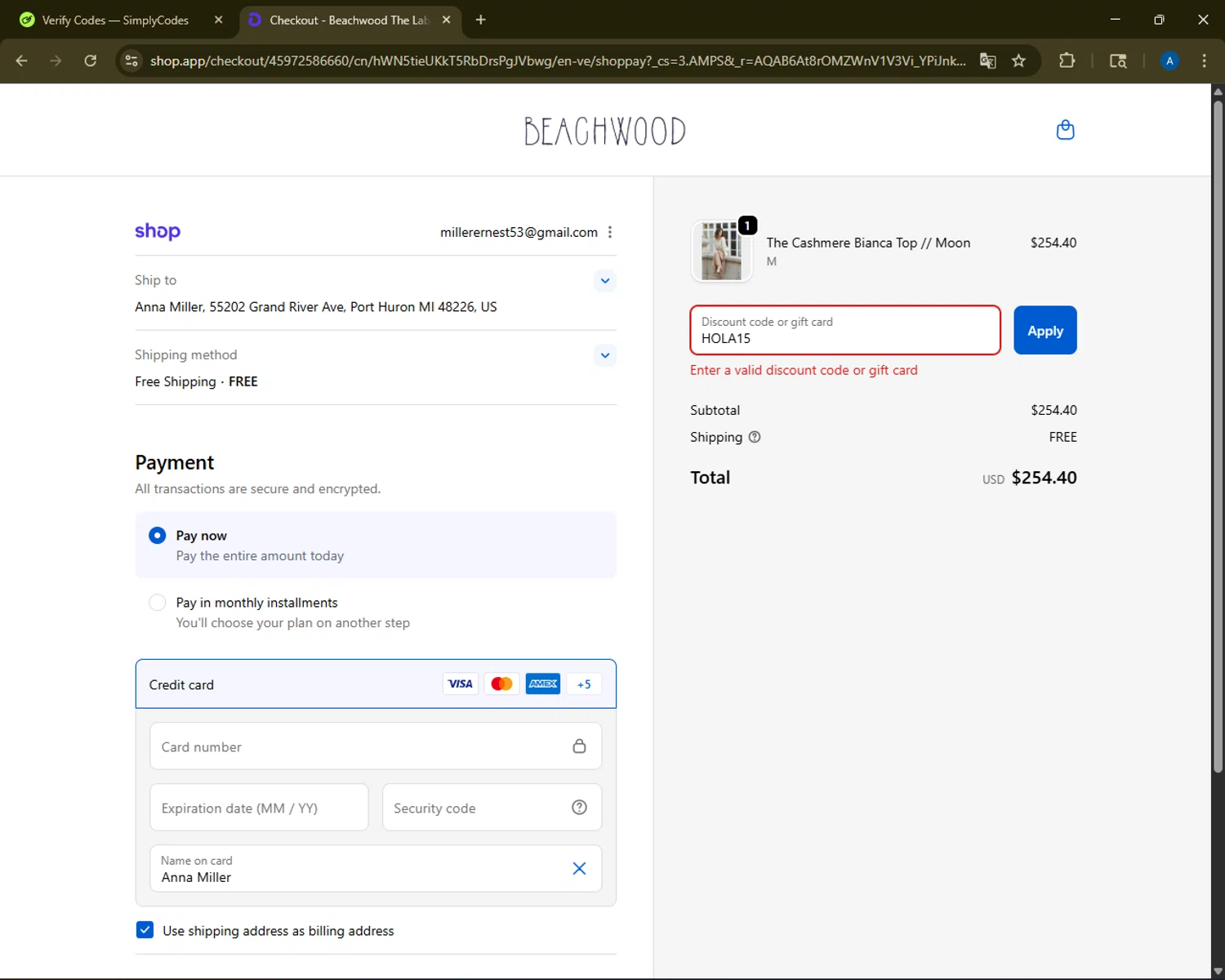This screenshot has width=1225, height=980.
Task: Click the browser address bar URL
Action: point(557,60)
